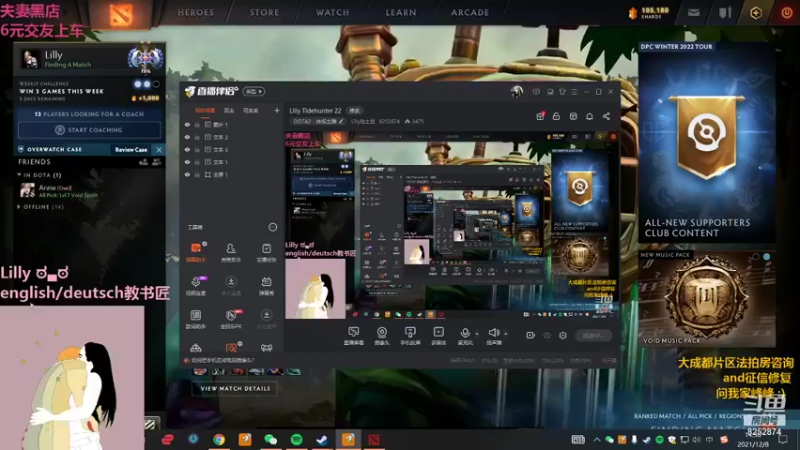Switch to the WATCH tab in Dota

point(332,12)
